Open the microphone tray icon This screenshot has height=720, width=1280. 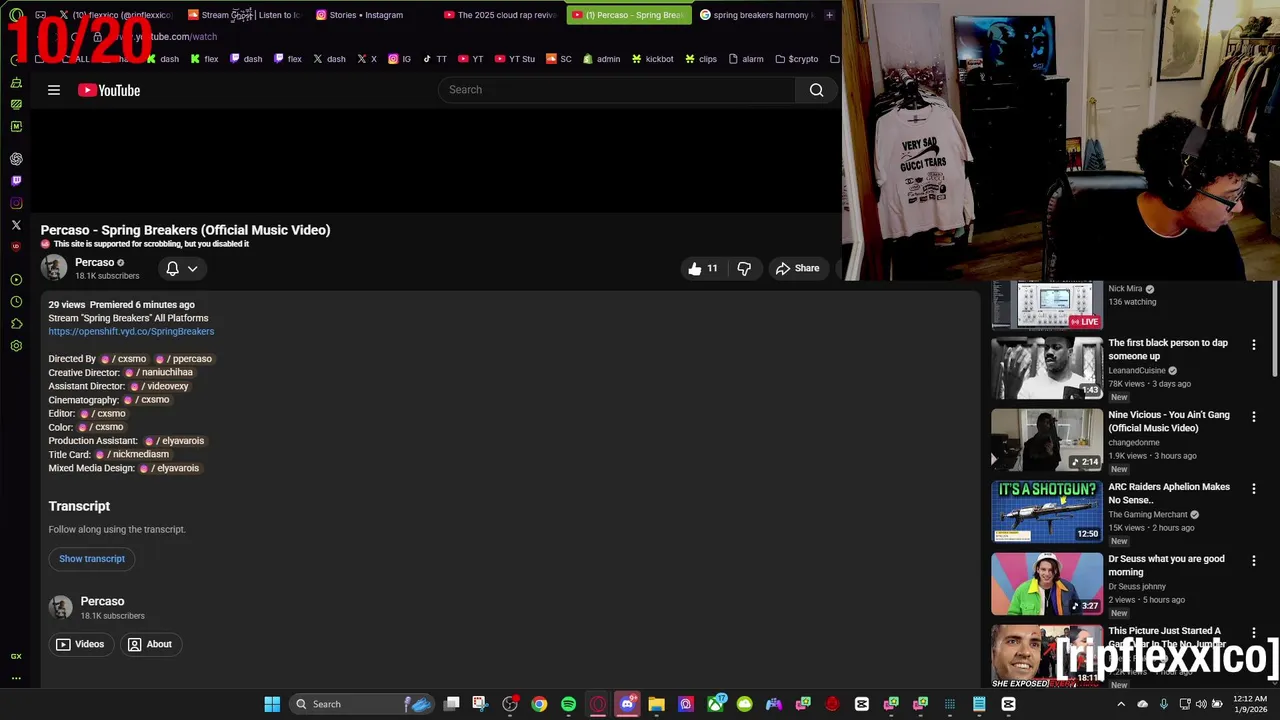click(x=1164, y=704)
